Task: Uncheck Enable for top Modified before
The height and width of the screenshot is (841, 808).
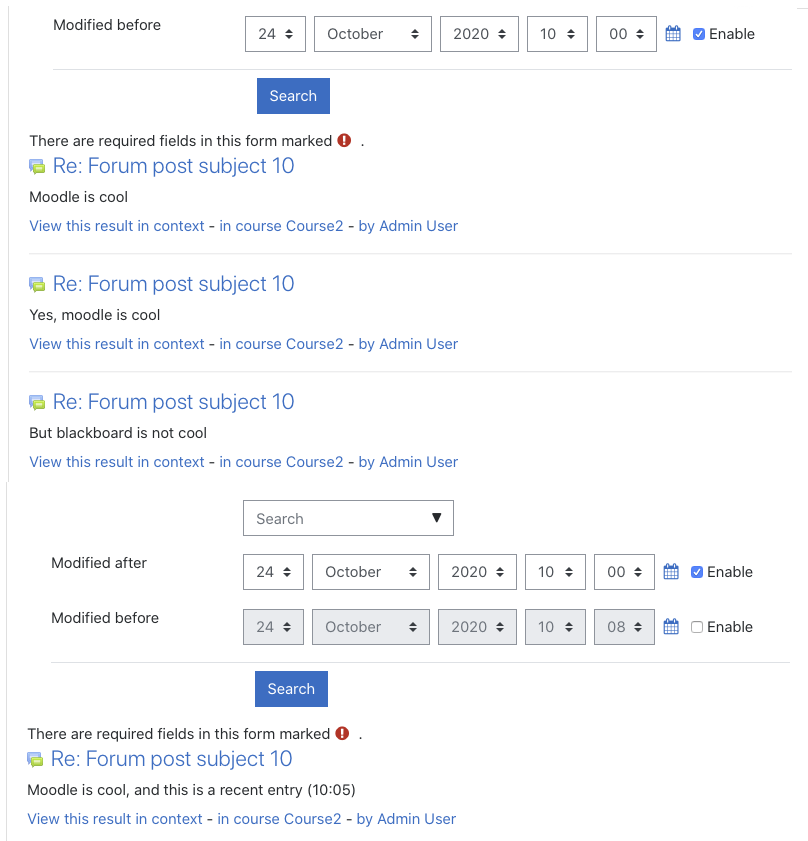Action: point(699,34)
